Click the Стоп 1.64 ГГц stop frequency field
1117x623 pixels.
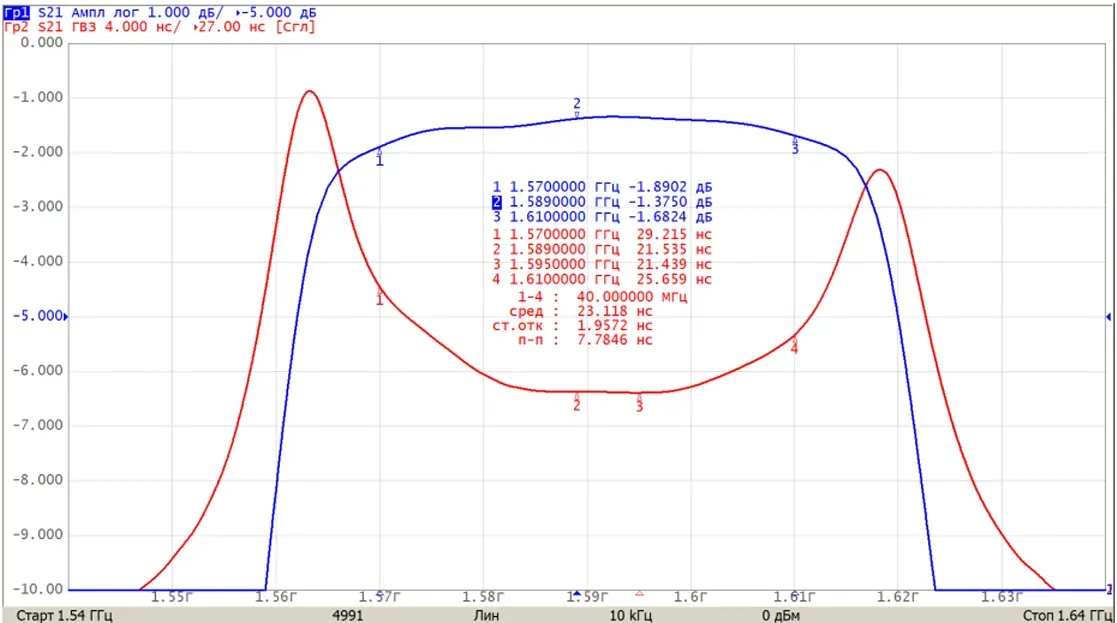point(1067,615)
